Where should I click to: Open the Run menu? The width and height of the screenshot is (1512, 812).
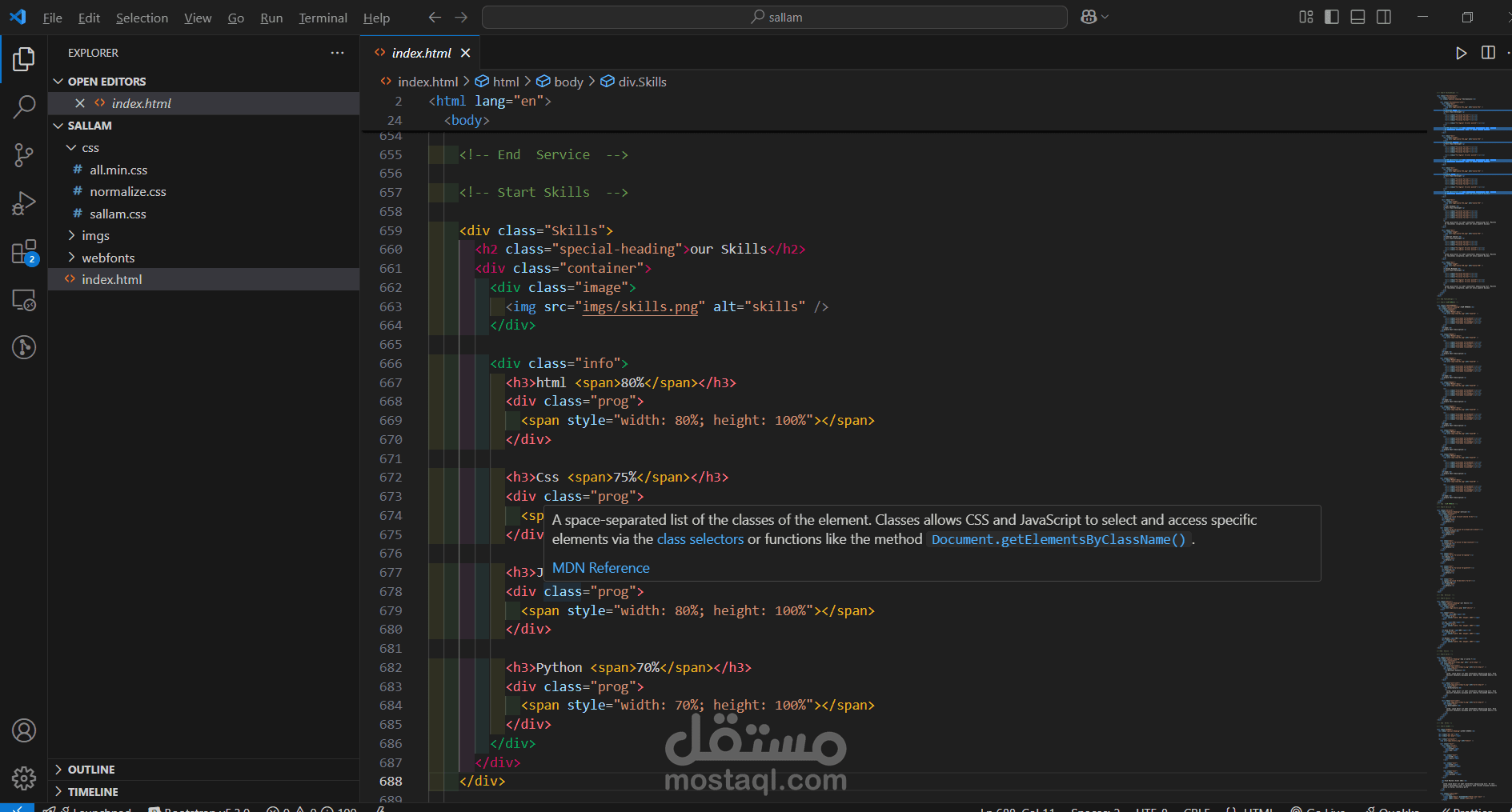[271, 18]
